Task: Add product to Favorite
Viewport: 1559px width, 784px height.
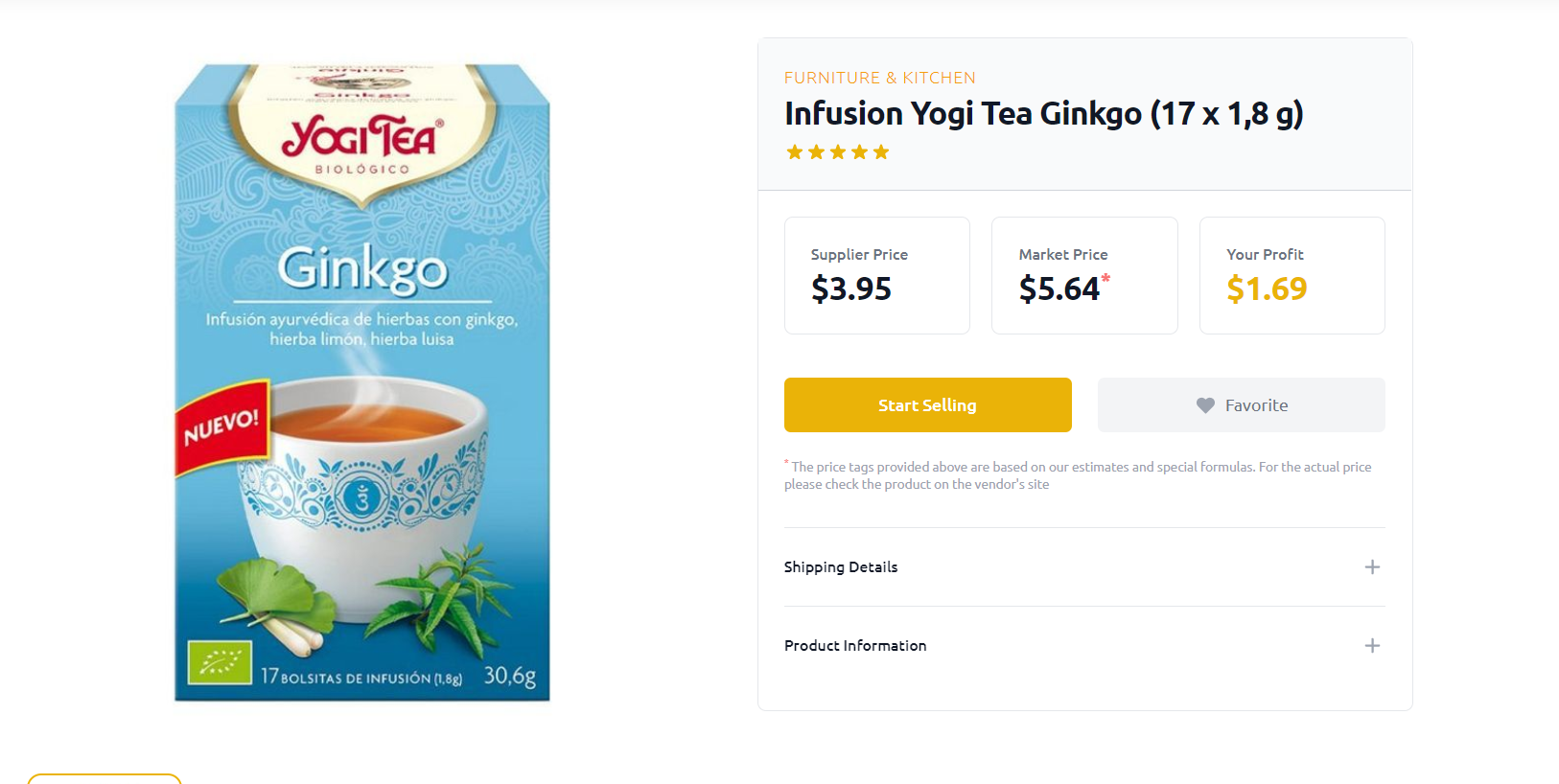Action: (x=1241, y=404)
